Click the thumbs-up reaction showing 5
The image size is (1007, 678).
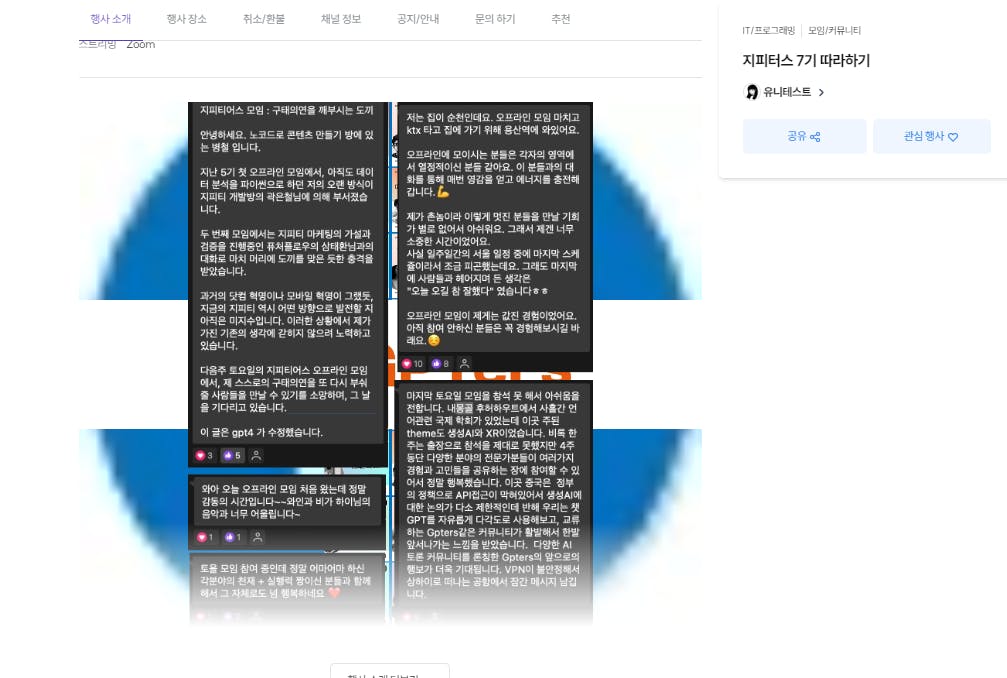(232, 455)
